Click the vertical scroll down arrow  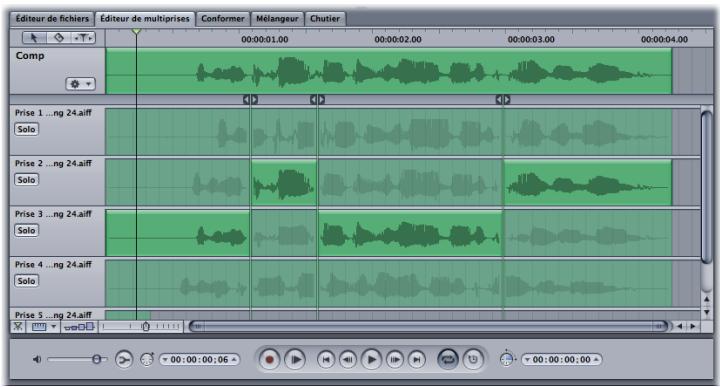tap(707, 313)
